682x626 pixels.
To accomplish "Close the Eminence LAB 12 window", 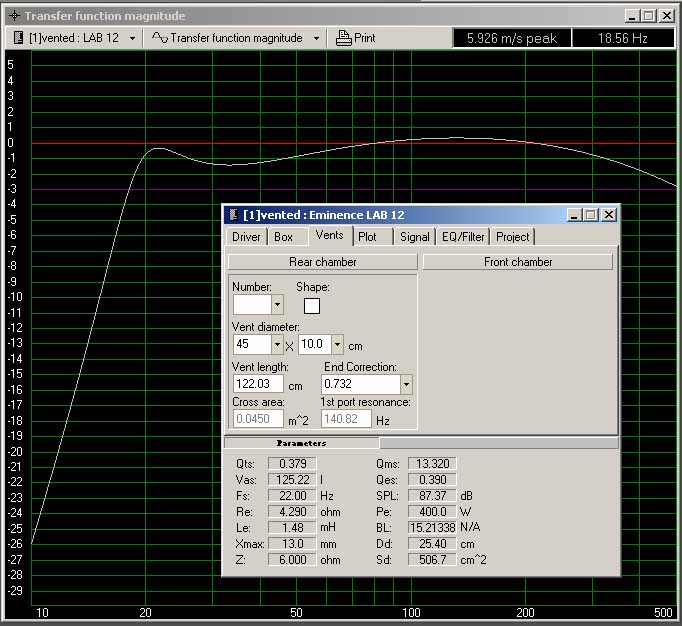I will coord(609,215).
